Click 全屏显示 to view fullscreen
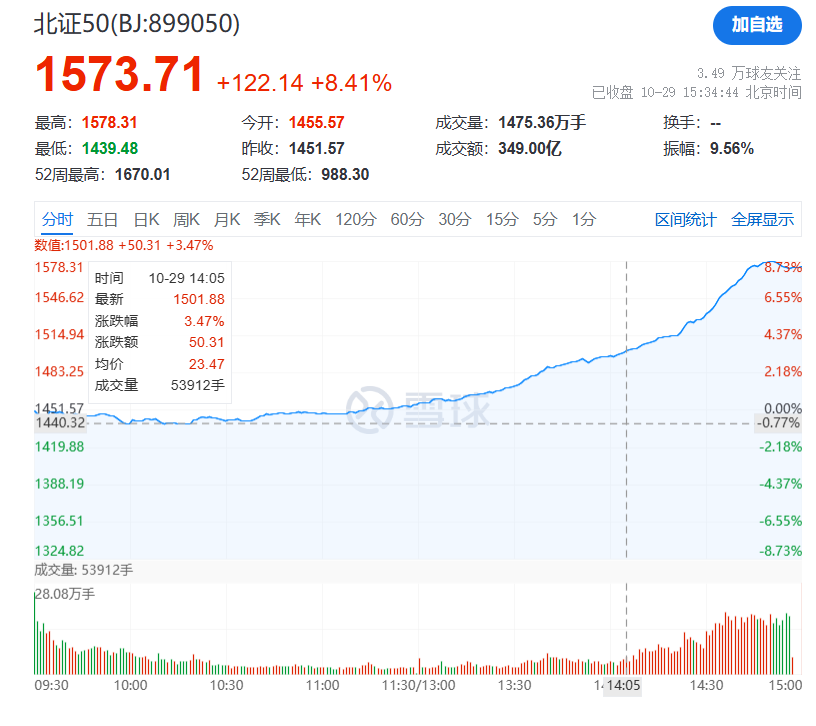 click(762, 220)
